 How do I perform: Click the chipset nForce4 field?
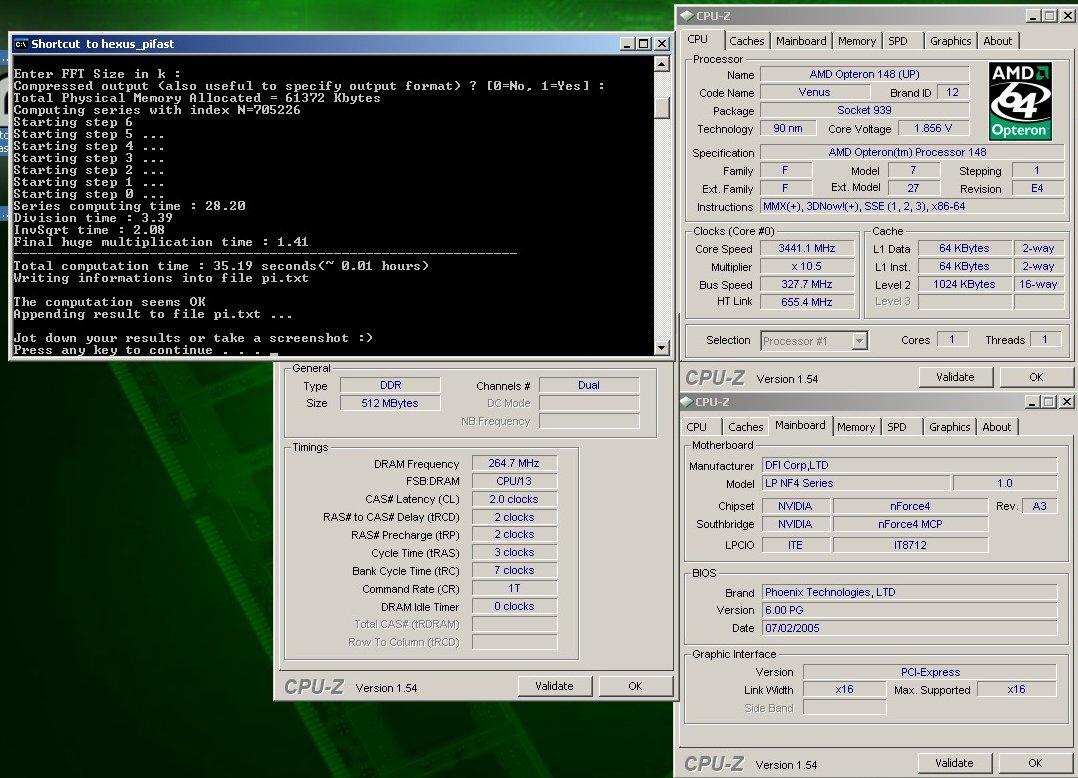pyautogui.click(x=910, y=506)
